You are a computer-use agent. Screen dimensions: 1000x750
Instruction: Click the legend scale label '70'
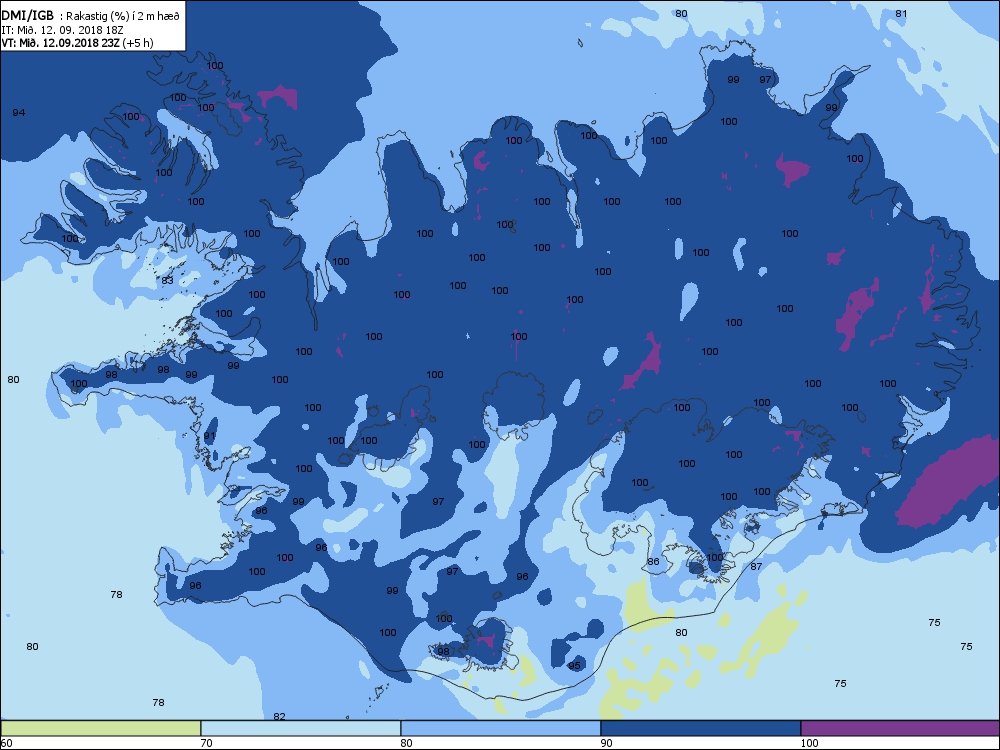click(207, 742)
